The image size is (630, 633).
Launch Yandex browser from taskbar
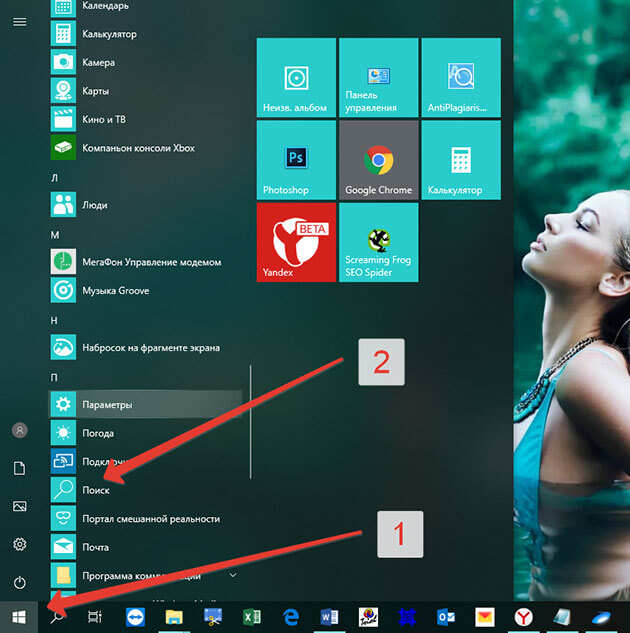click(x=523, y=617)
